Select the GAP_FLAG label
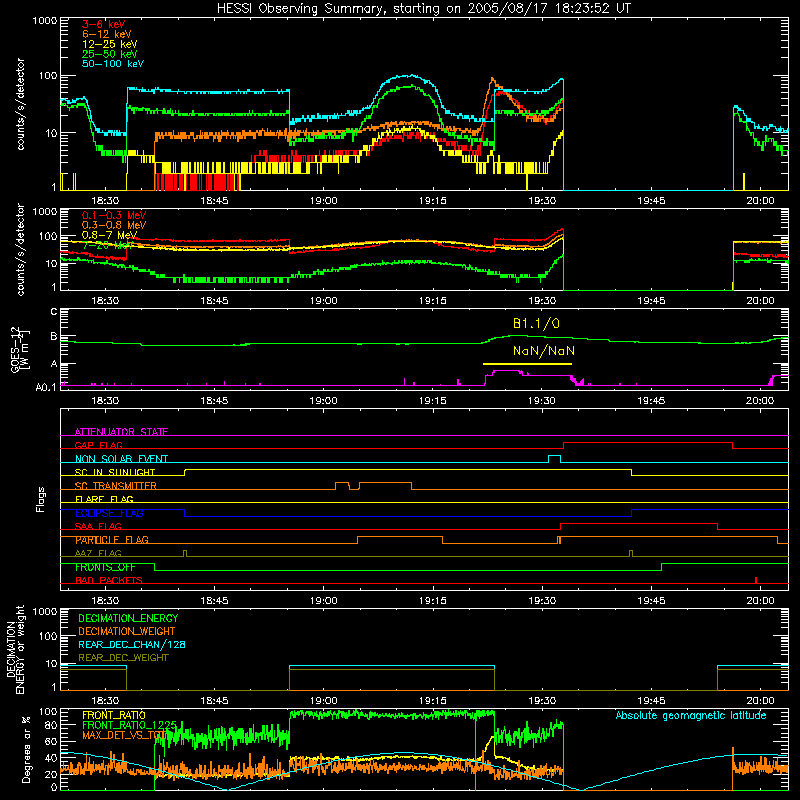The width and height of the screenshot is (800, 800). tap(98, 445)
